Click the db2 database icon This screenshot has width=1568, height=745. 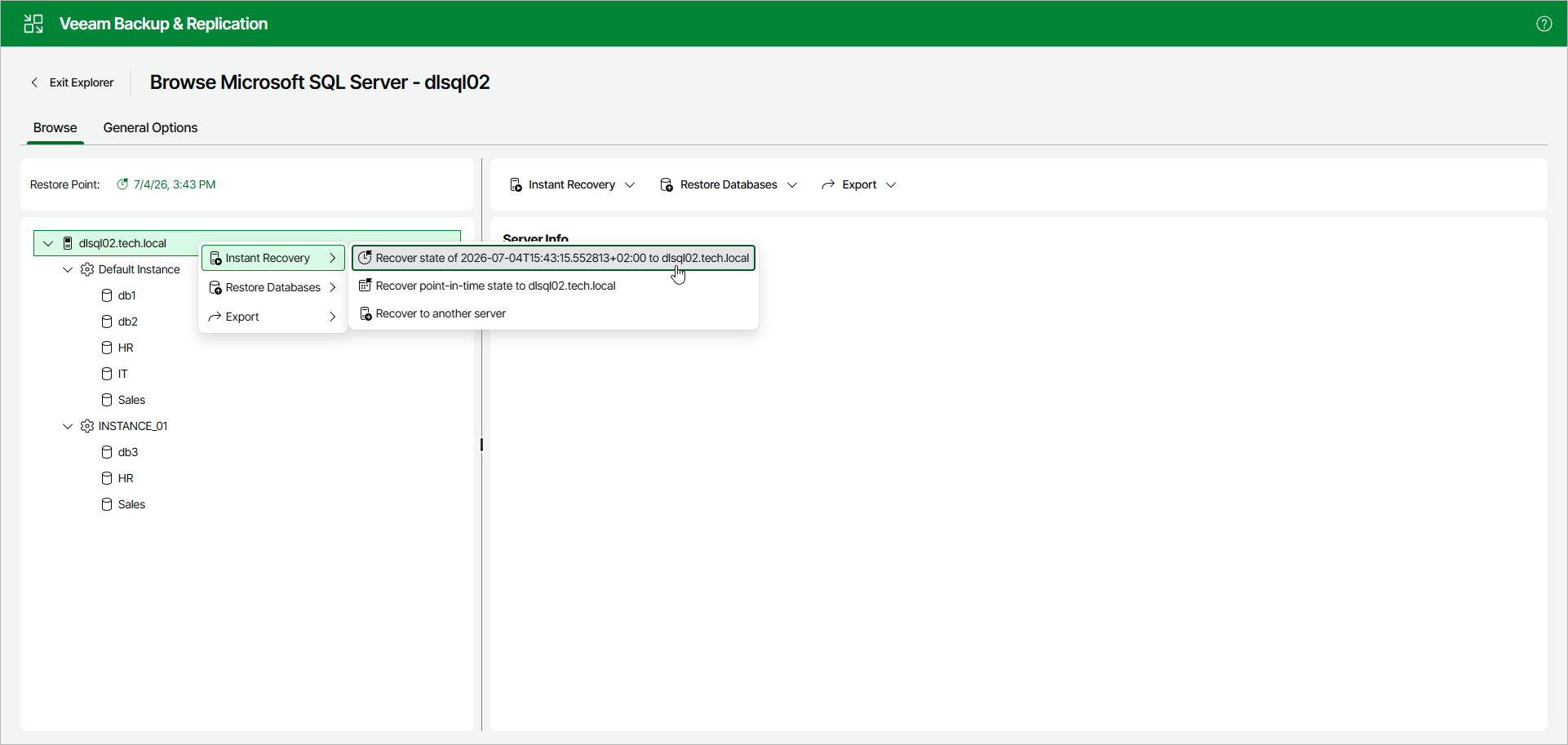tap(107, 322)
